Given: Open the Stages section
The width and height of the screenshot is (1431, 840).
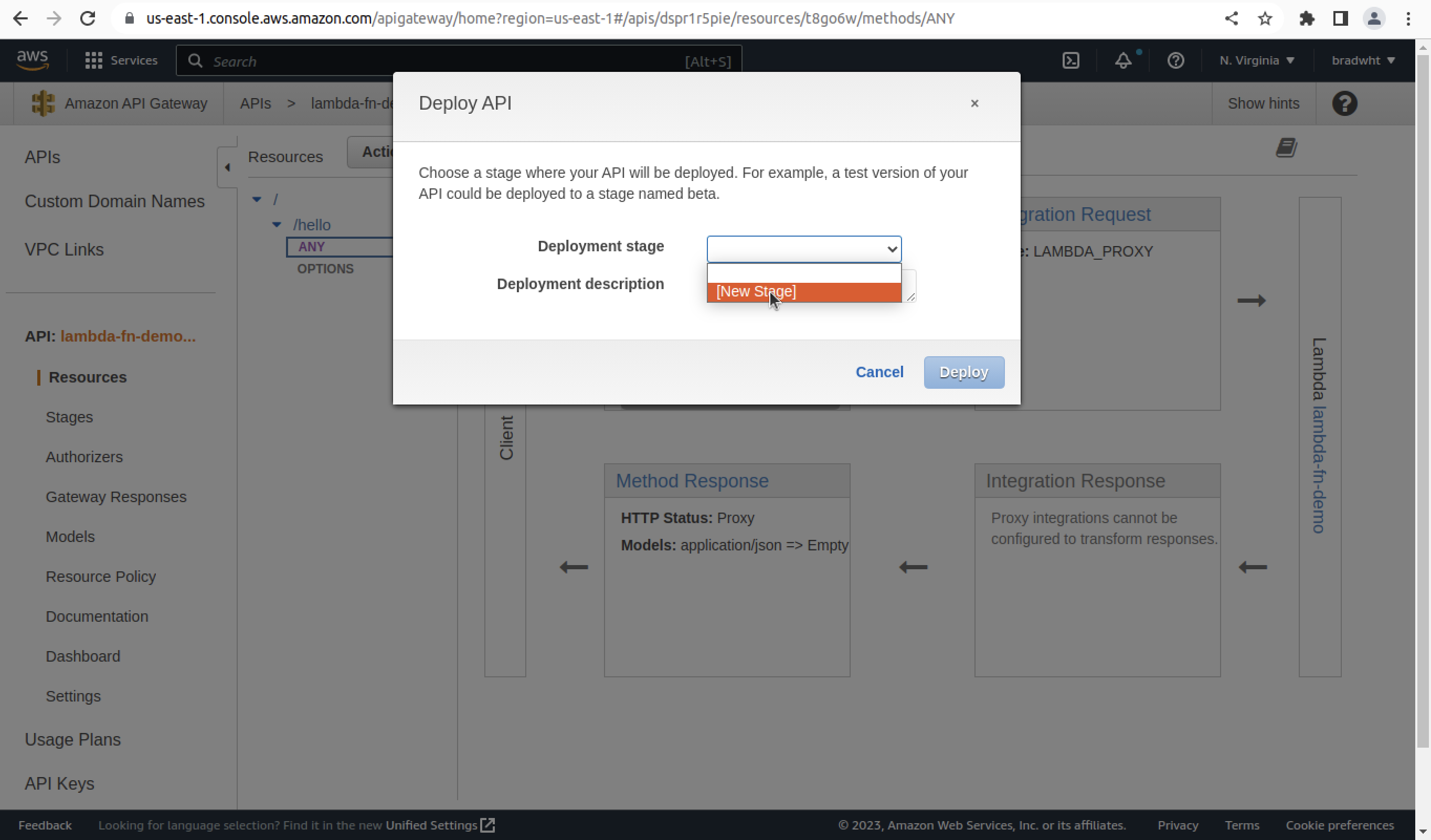Looking at the screenshot, I should click(x=69, y=417).
